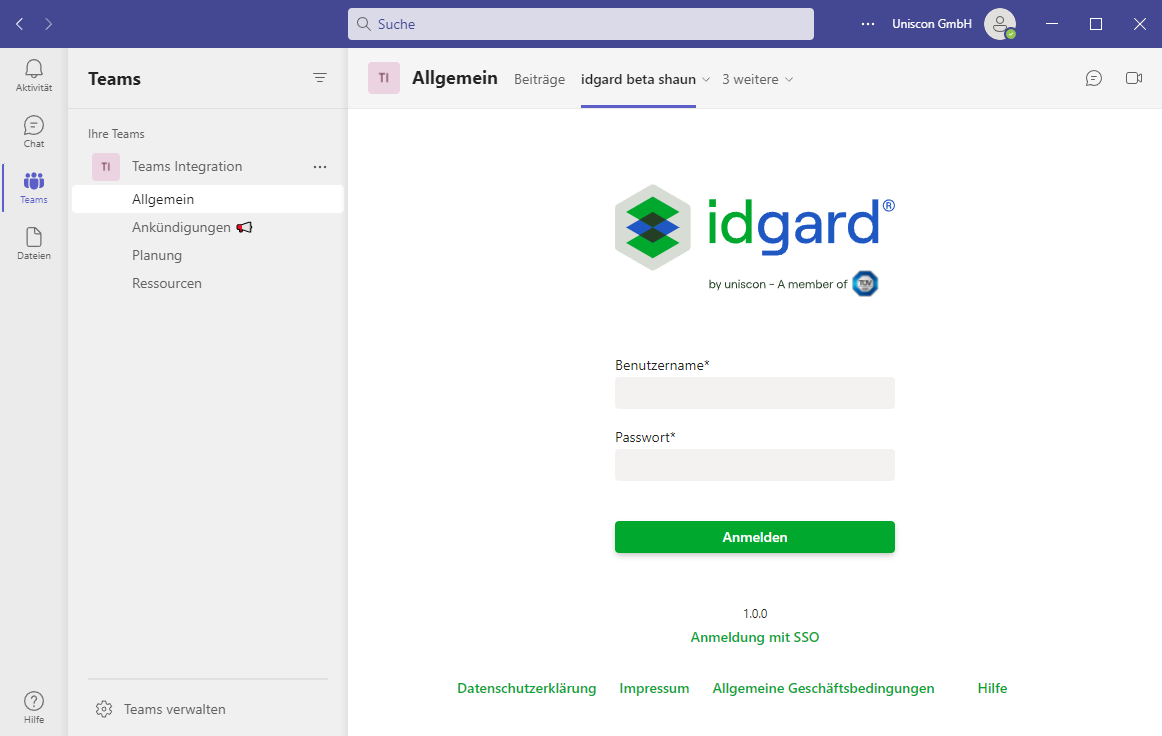
Task: Open Hilfe help in bottom left rail
Action: coord(33,707)
